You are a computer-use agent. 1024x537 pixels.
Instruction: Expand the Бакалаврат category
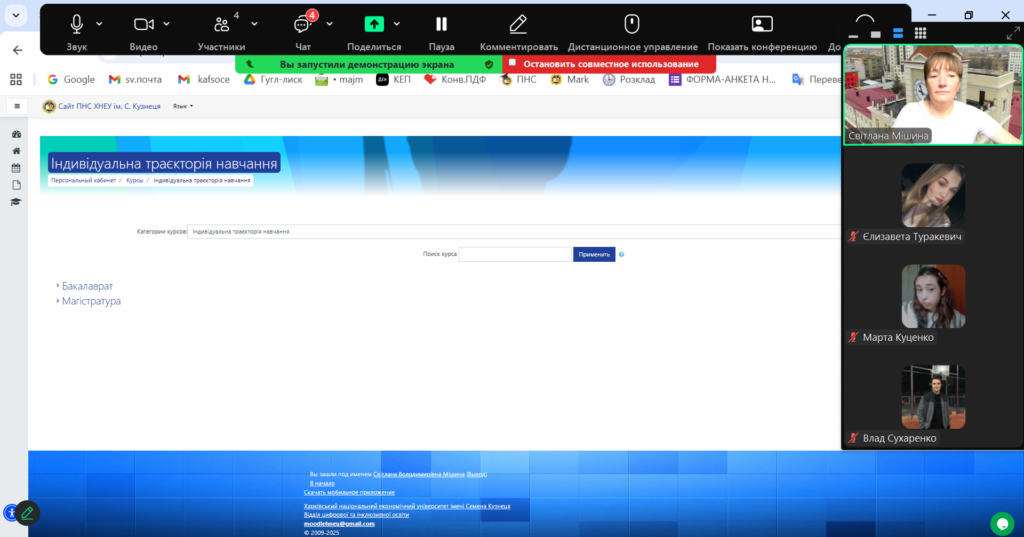[87, 286]
